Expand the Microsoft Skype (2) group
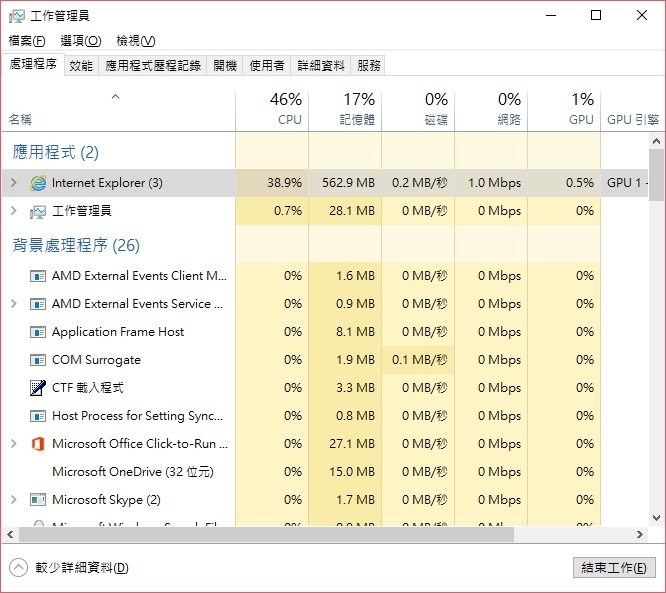 pos(14,500)
